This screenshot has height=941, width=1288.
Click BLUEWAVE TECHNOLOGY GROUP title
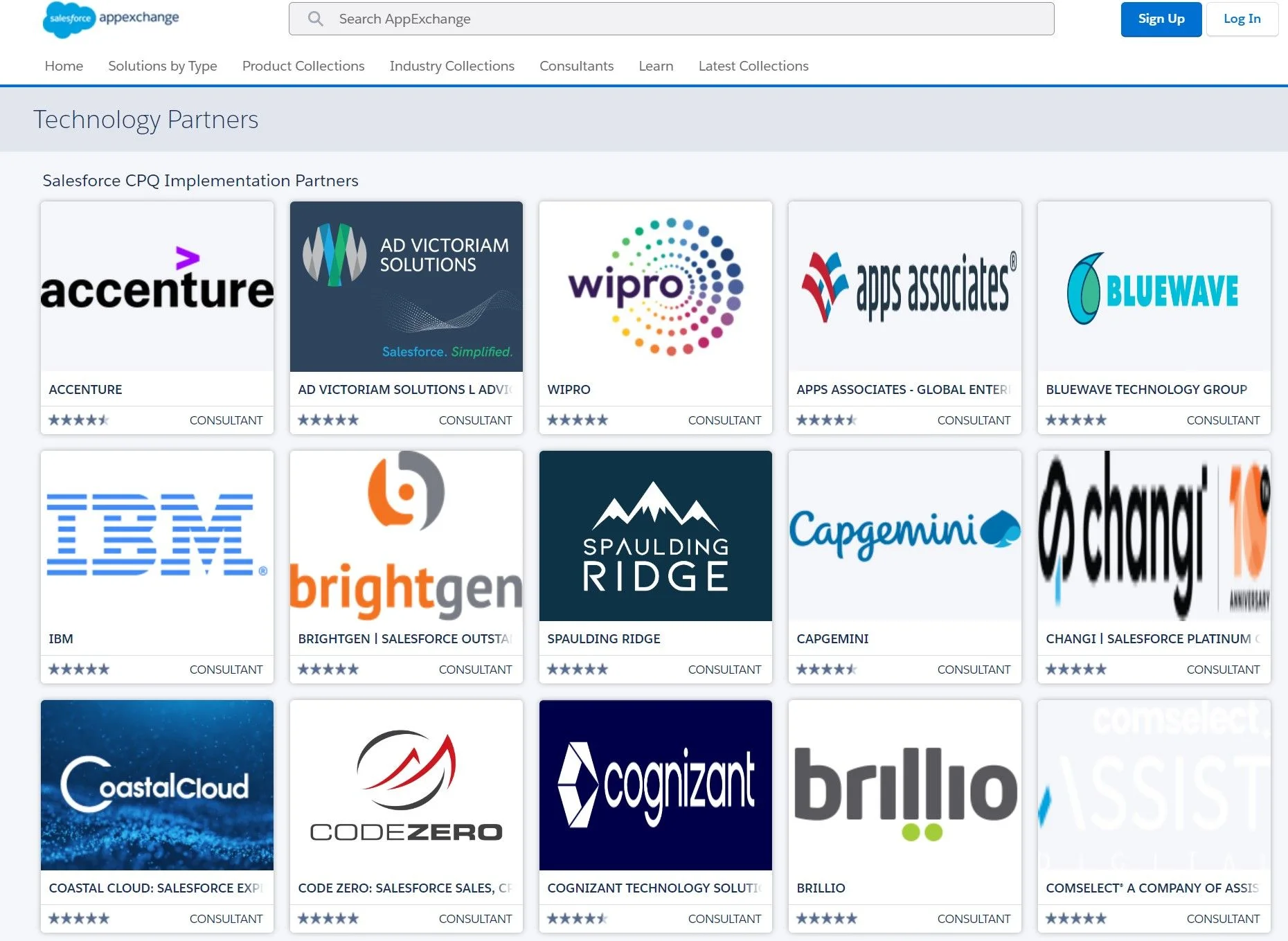coord(1146,389)
